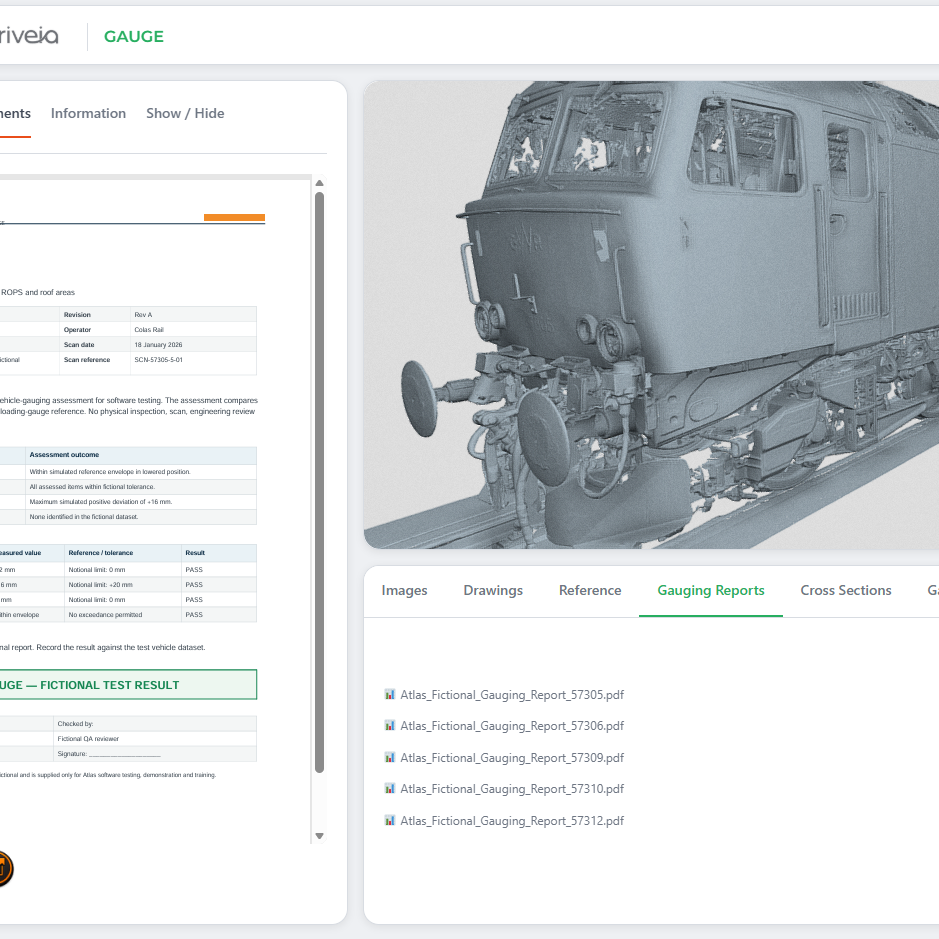This screenshot has height=939, width=939.
Task: Click the document scrollbar down arrow
Action: click(319, 836)
